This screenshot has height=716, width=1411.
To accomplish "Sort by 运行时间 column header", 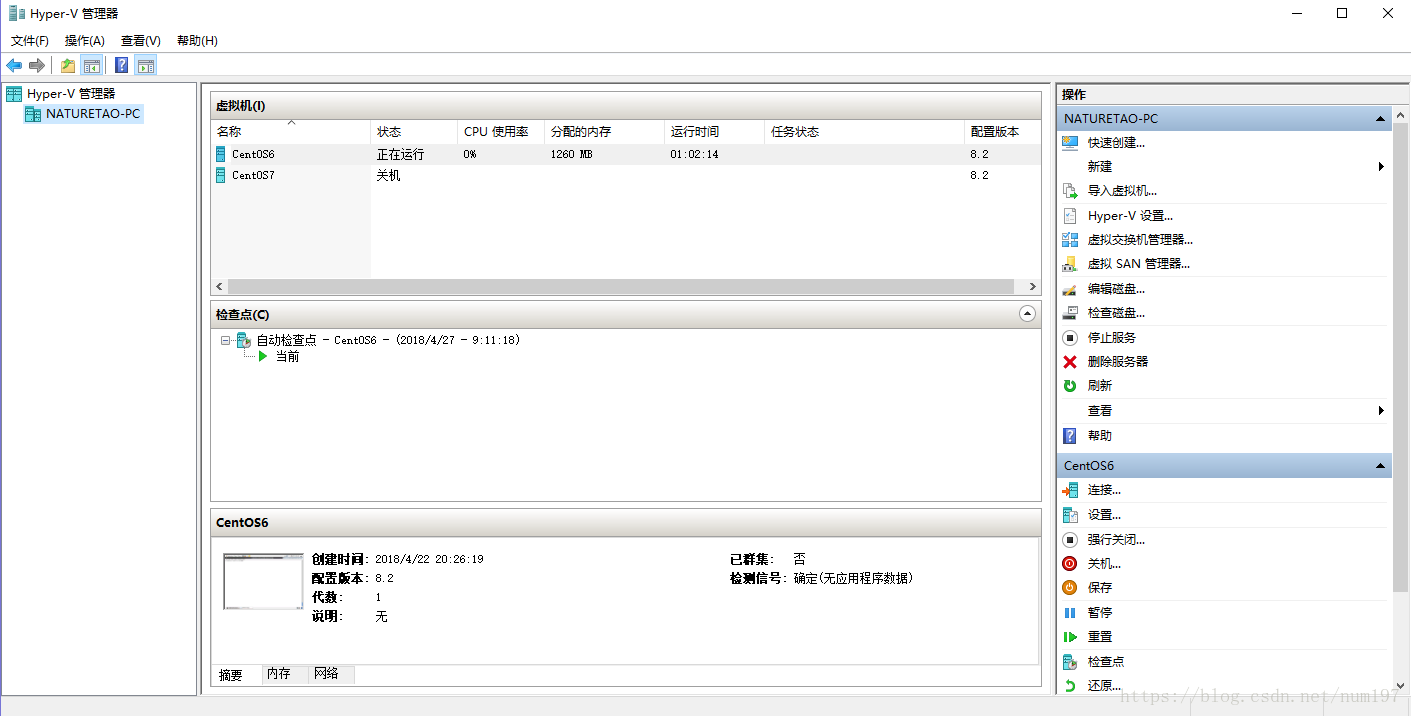I will 715,132.
